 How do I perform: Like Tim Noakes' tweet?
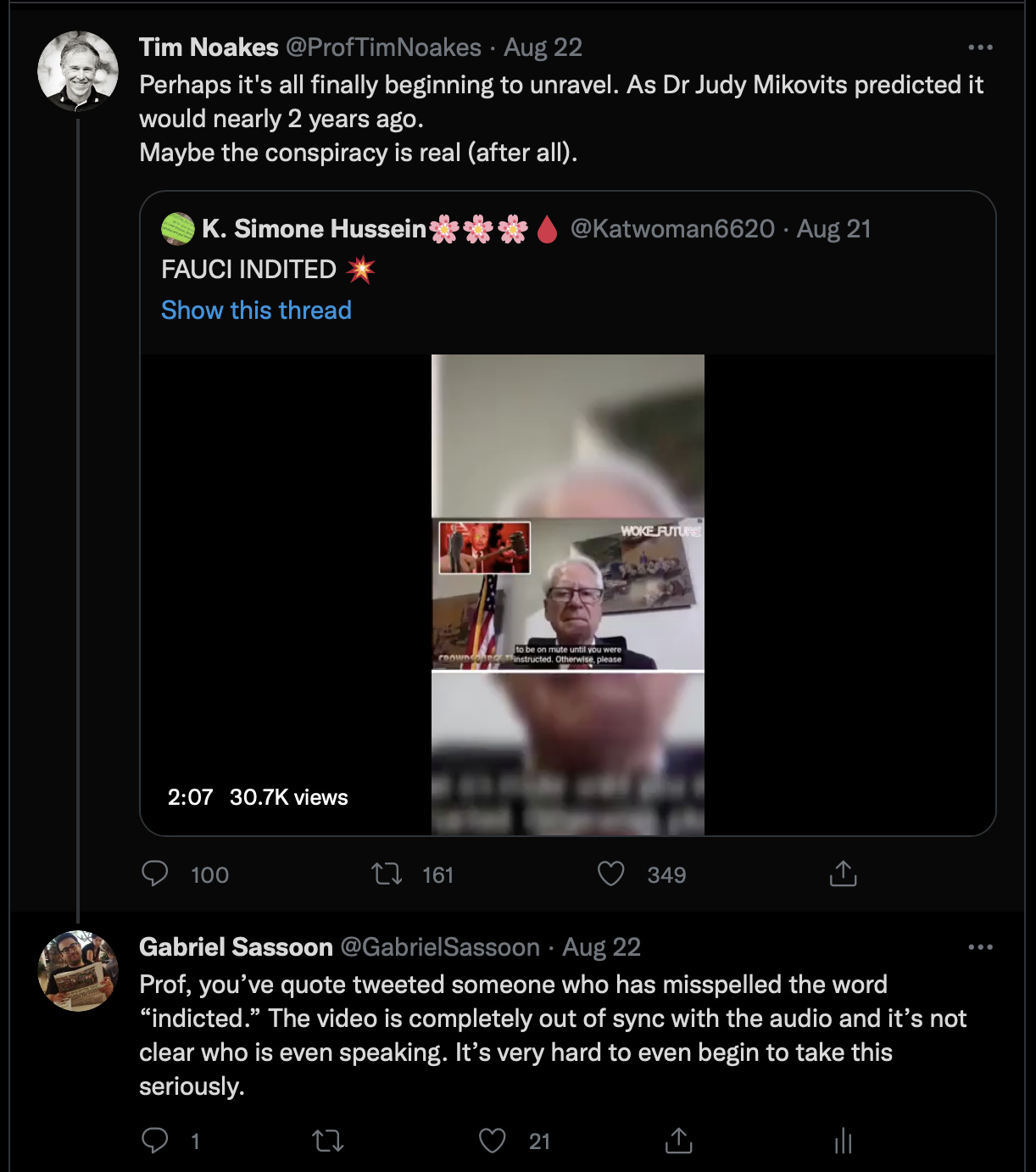coord(611,873)
